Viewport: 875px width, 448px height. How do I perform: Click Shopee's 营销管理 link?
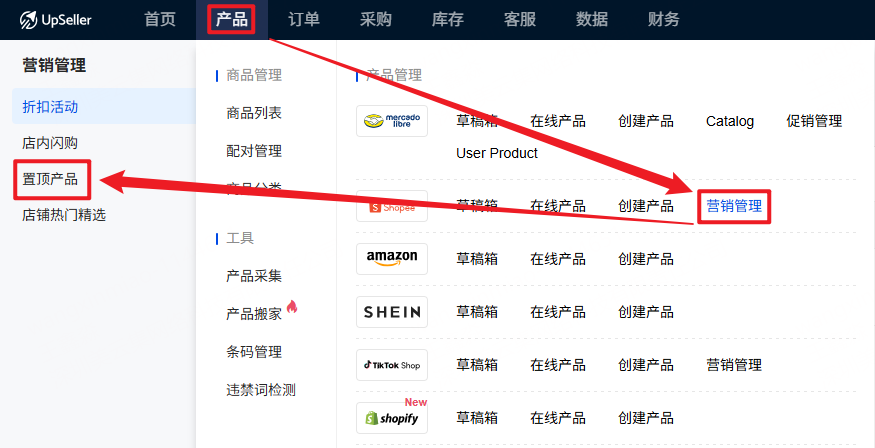coord(734,206)
